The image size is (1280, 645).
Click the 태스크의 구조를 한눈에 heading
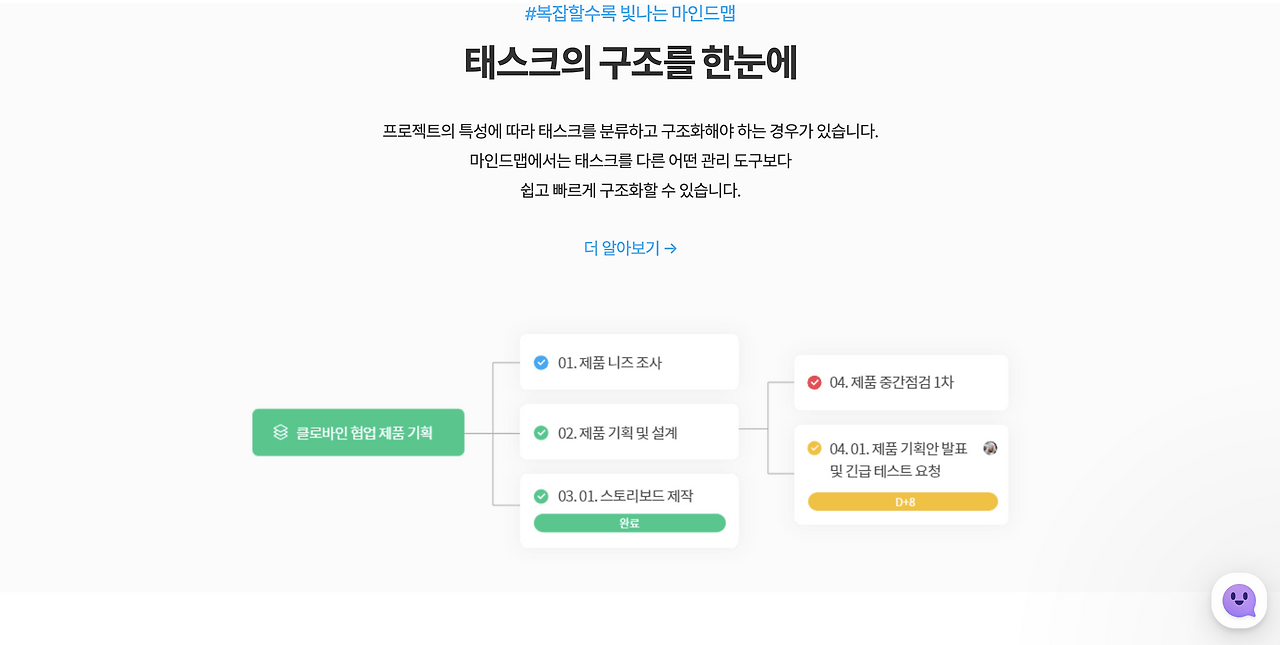pyautogui.click(x=631, y=63)
